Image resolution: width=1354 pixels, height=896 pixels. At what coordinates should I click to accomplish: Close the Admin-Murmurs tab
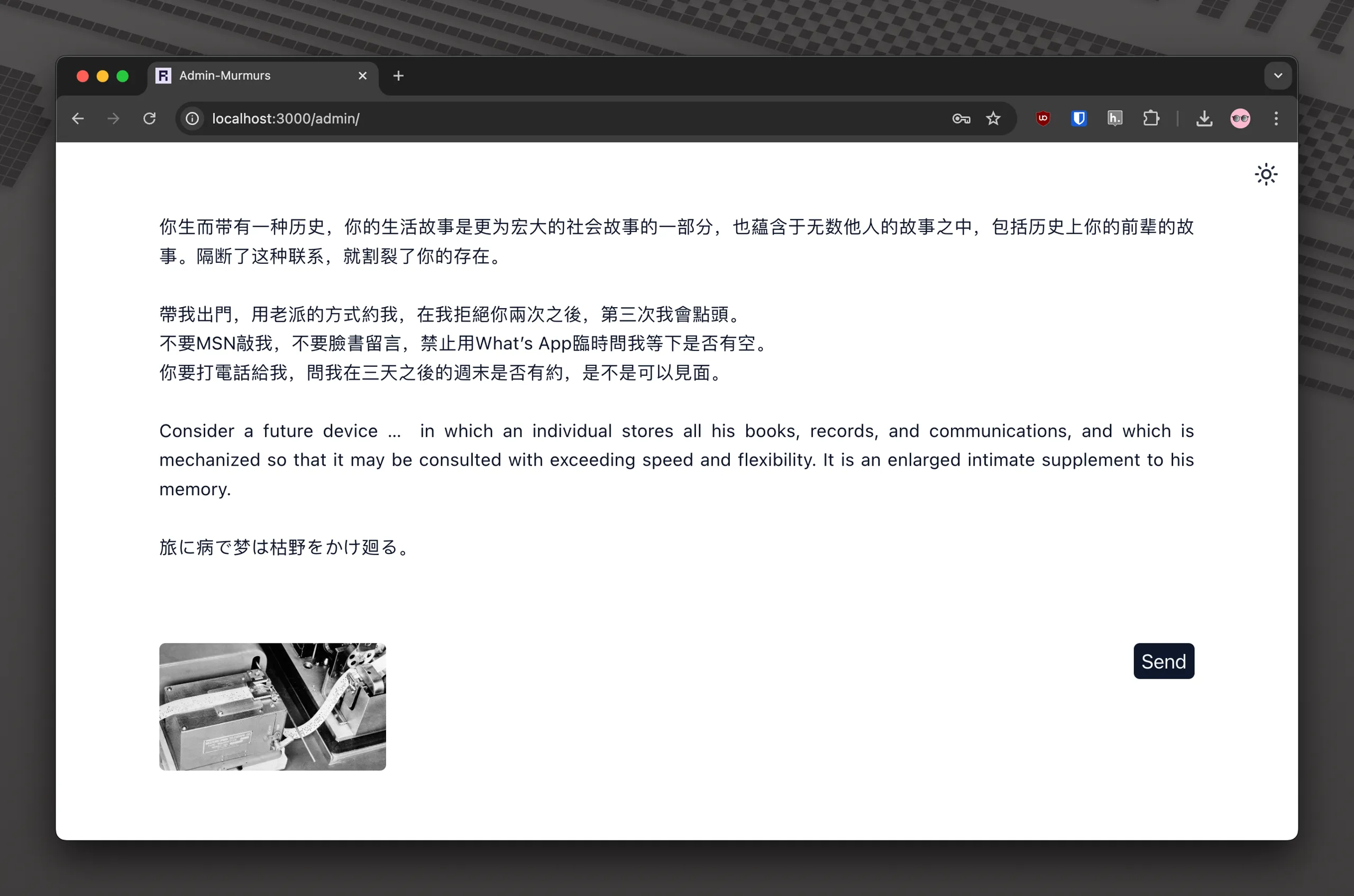click(362, 76)
